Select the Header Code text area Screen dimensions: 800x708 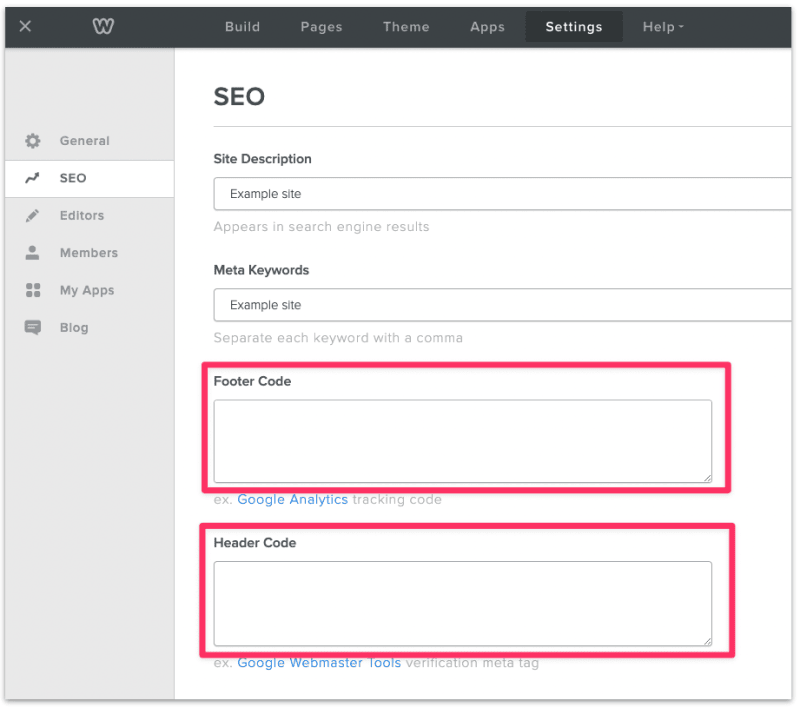462,603
